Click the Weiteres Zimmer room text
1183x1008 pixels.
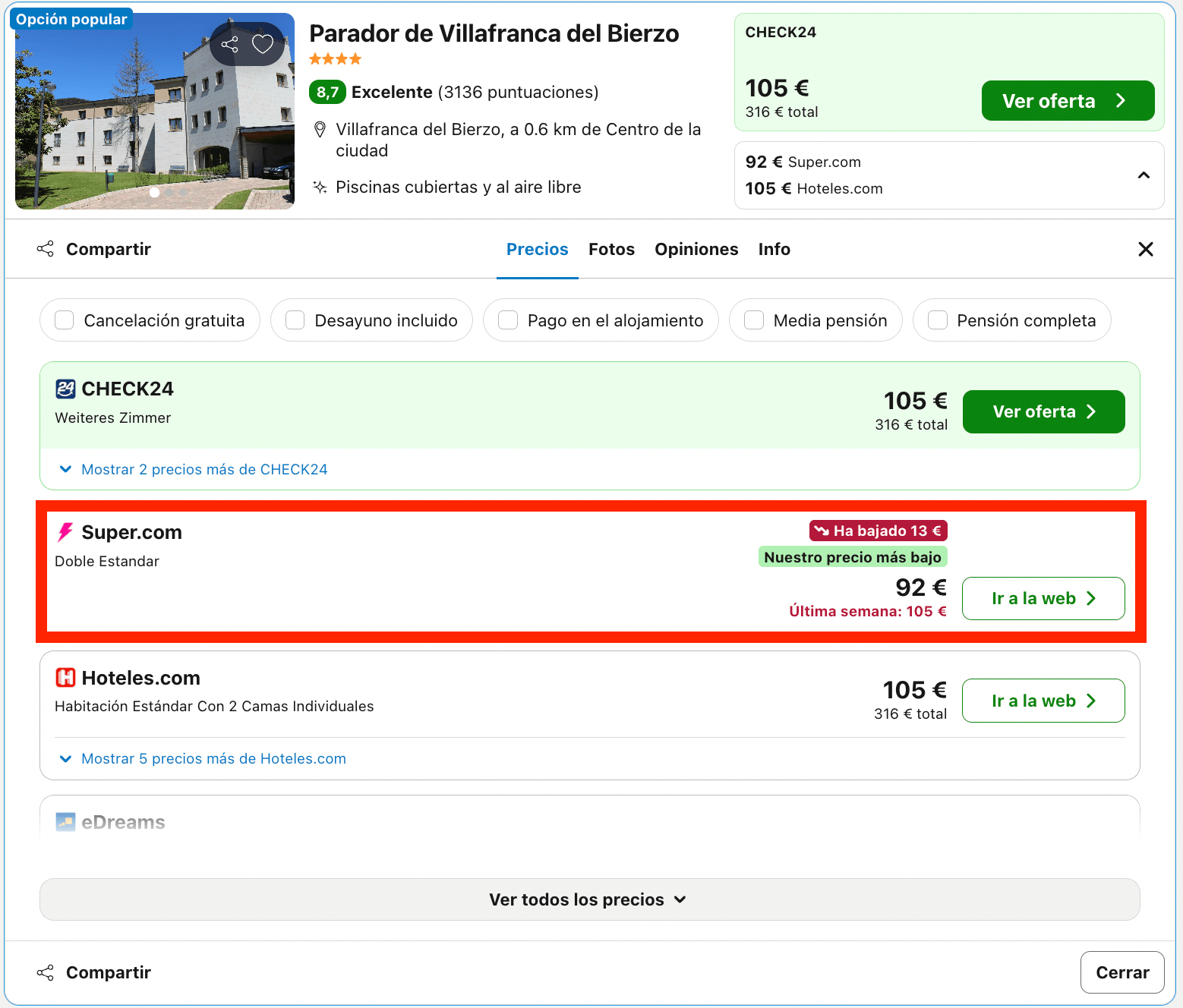[x=113, y=417]
